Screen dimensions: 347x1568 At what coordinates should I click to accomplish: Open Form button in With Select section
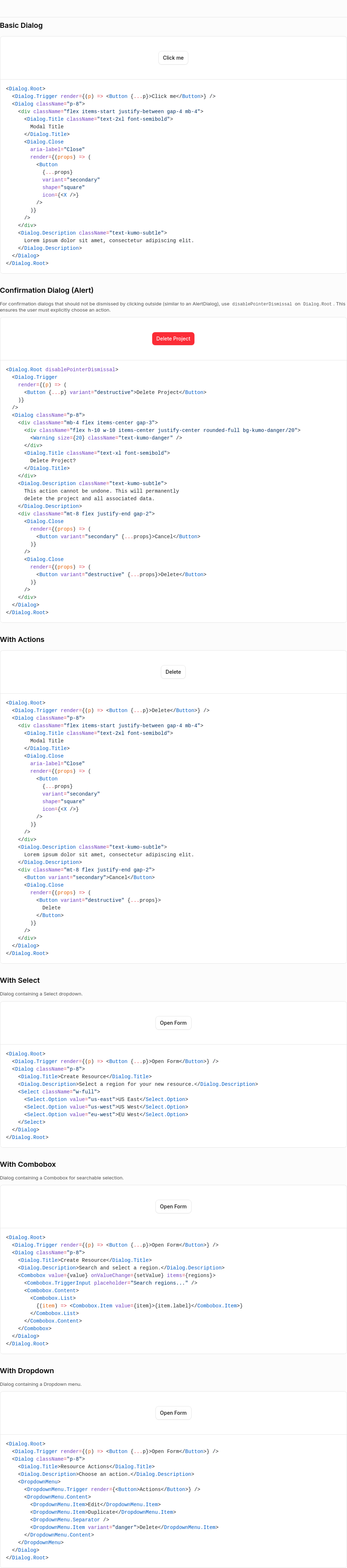coord(173,1023)
